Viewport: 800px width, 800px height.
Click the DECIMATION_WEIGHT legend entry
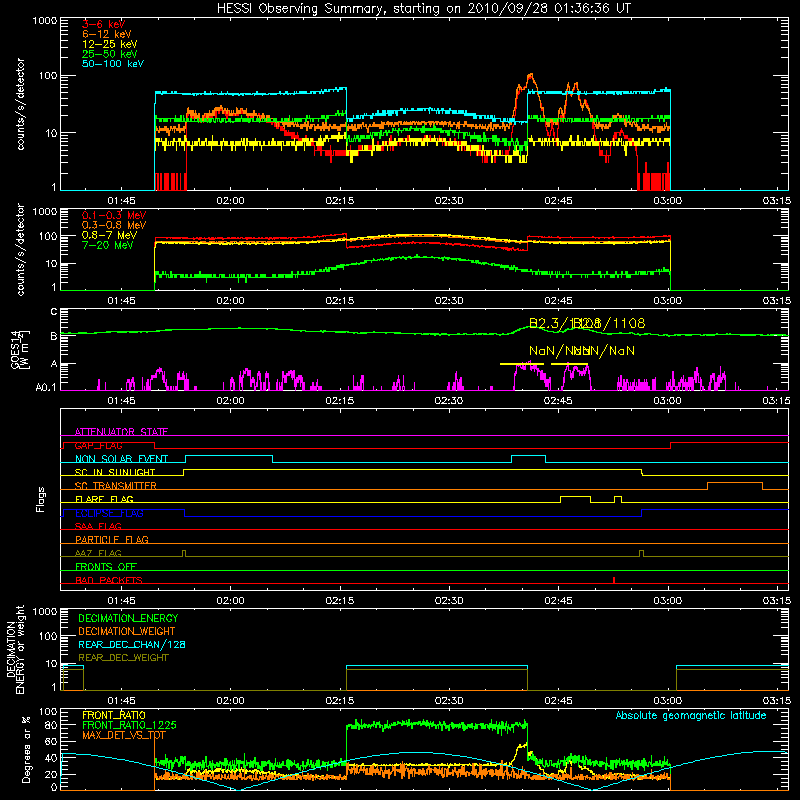[127, 631]
